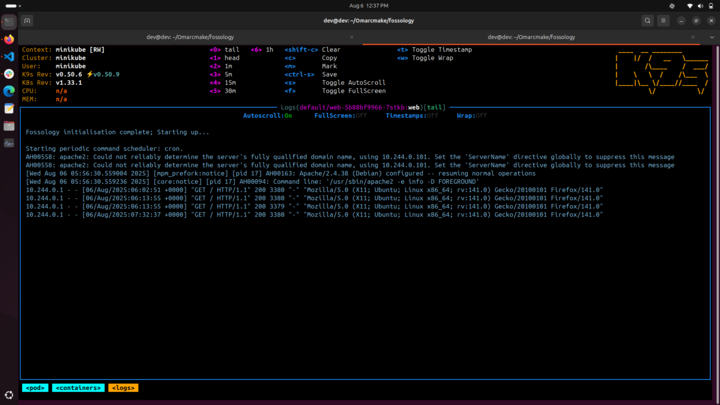This screenshot has width=720, height=405.
Task: Click the K9s Rev 'v0.50.6' value
Action: (69, 74)
